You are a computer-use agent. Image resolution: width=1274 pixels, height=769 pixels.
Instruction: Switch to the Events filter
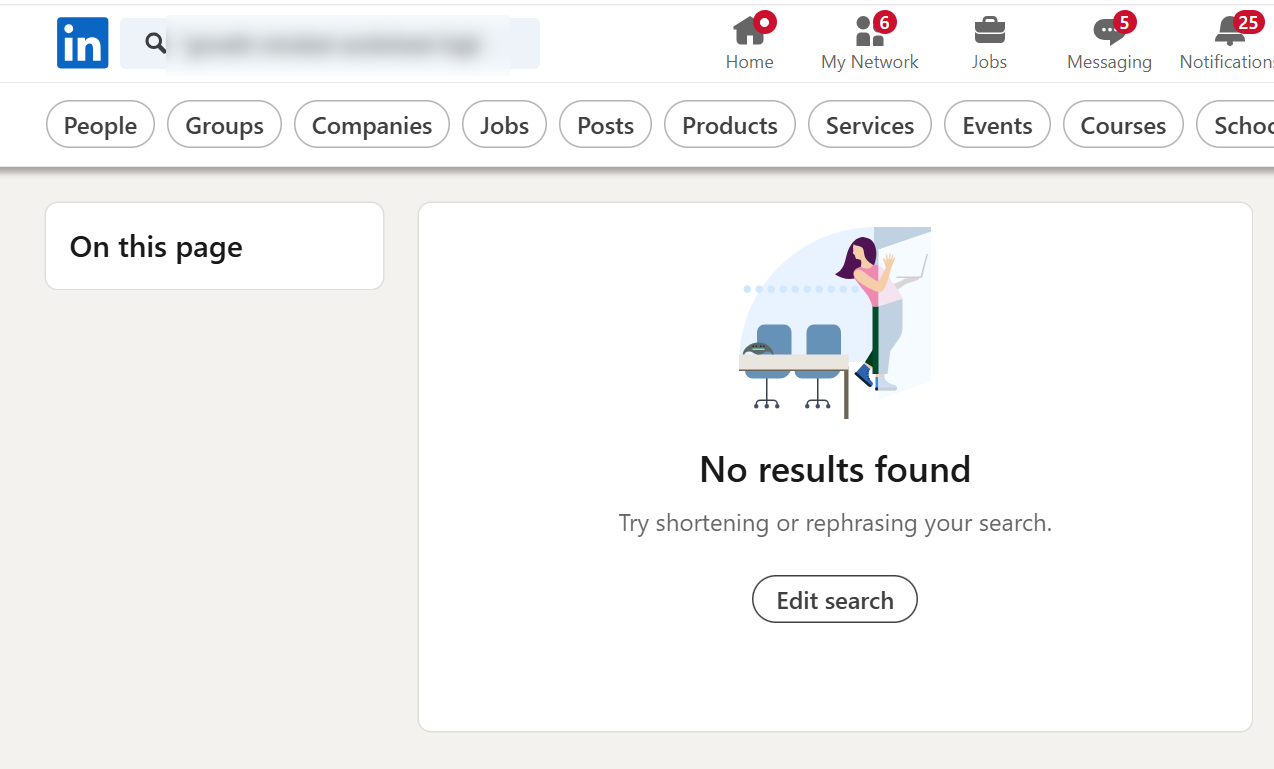pyautogui.click(x=997, y=125)
